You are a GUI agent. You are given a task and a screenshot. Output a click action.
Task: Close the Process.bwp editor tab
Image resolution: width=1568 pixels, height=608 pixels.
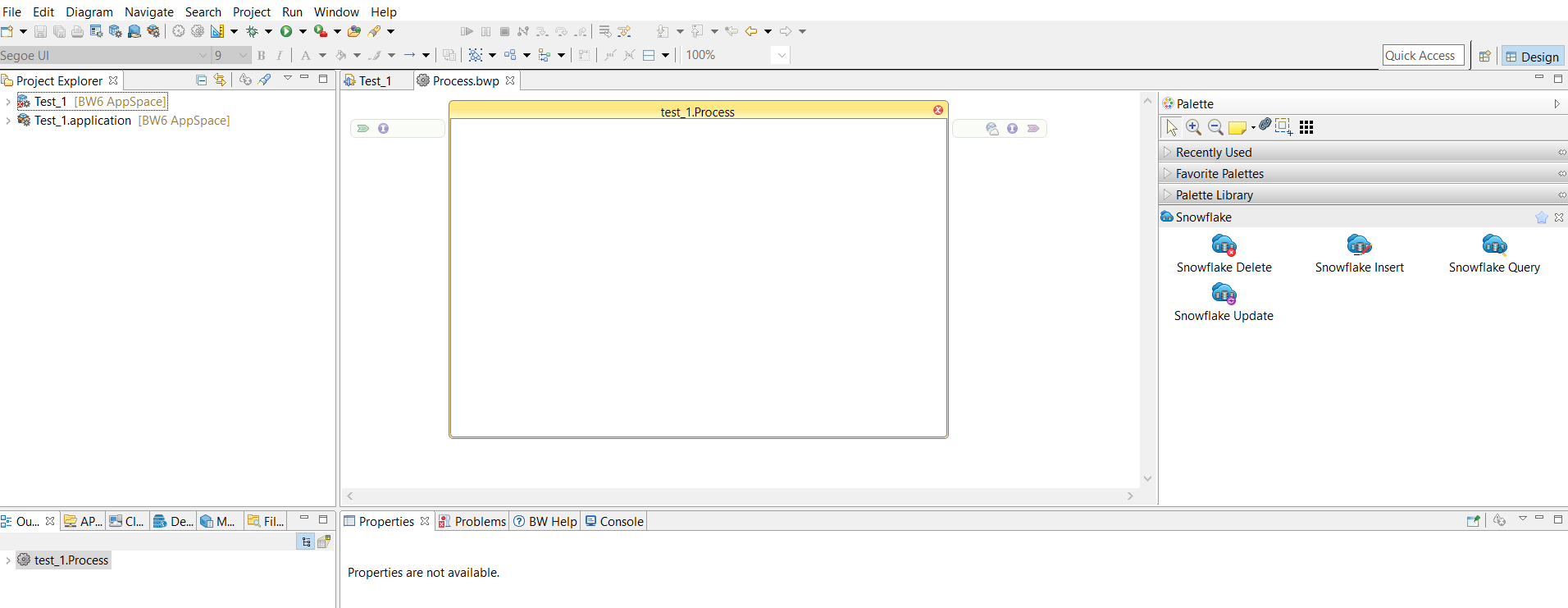[510, 80]
